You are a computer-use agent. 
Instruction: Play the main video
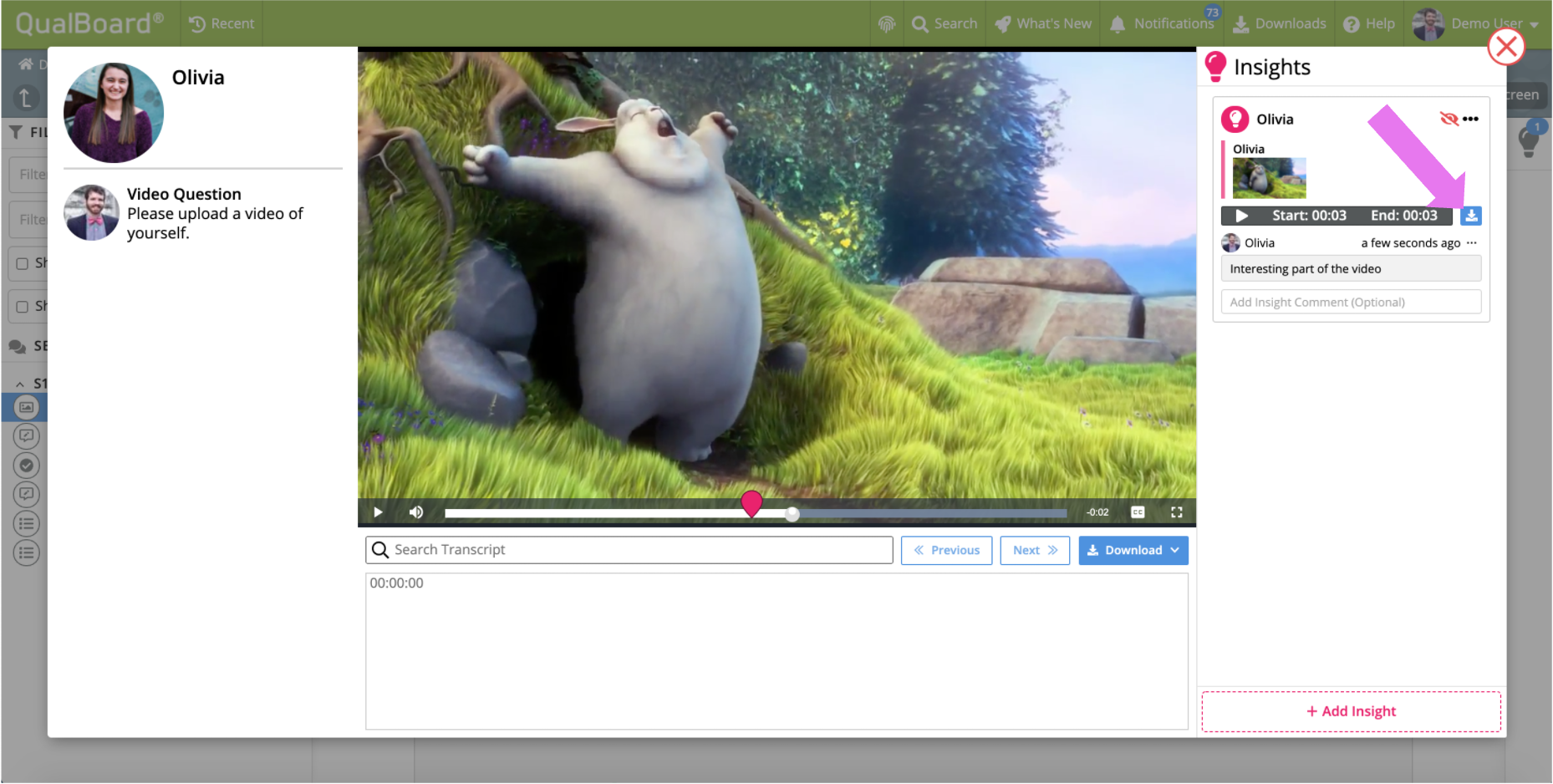tap(378, 512)
